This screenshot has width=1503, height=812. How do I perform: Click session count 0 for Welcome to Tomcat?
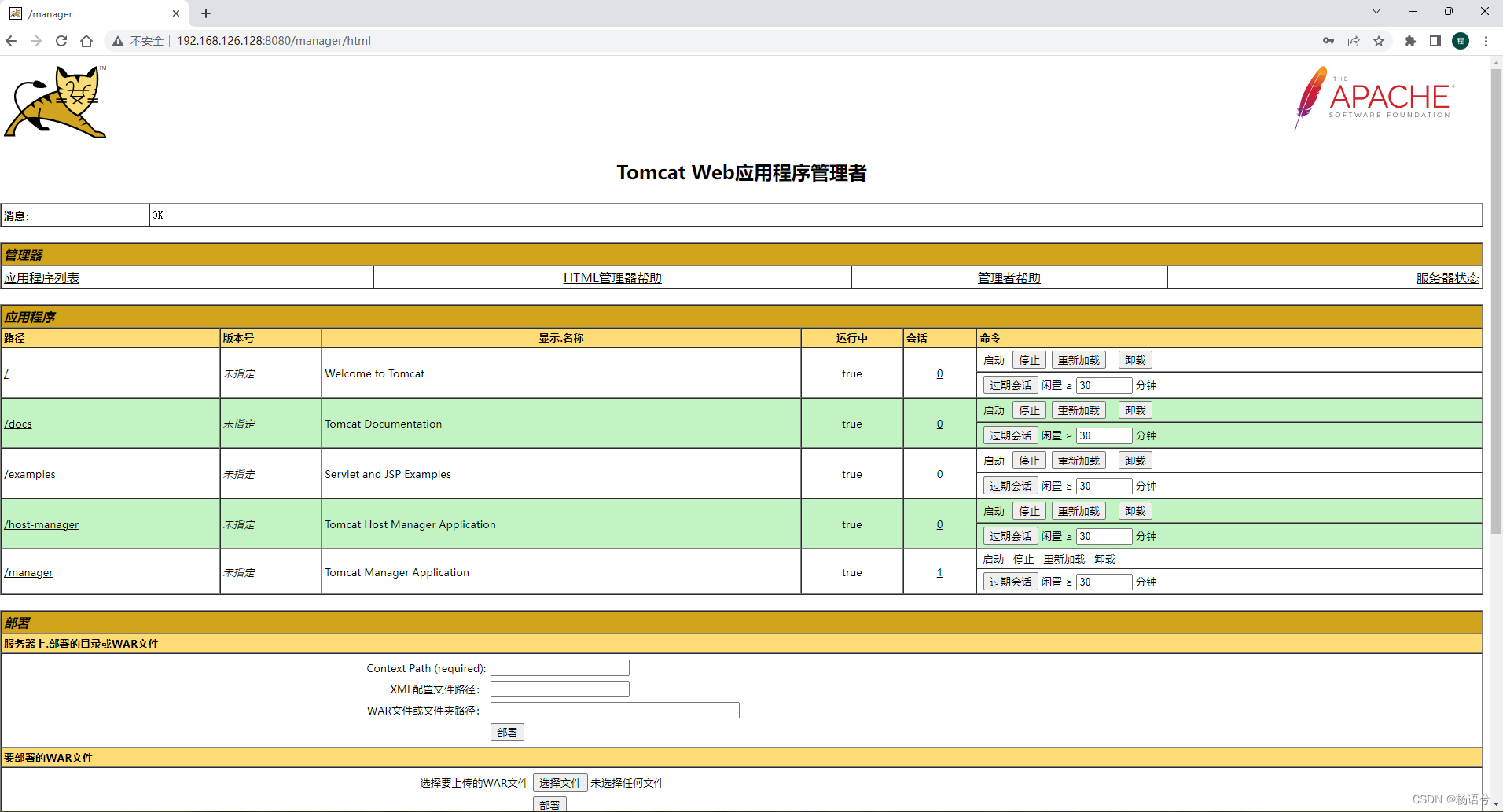(x=939, y=373)
